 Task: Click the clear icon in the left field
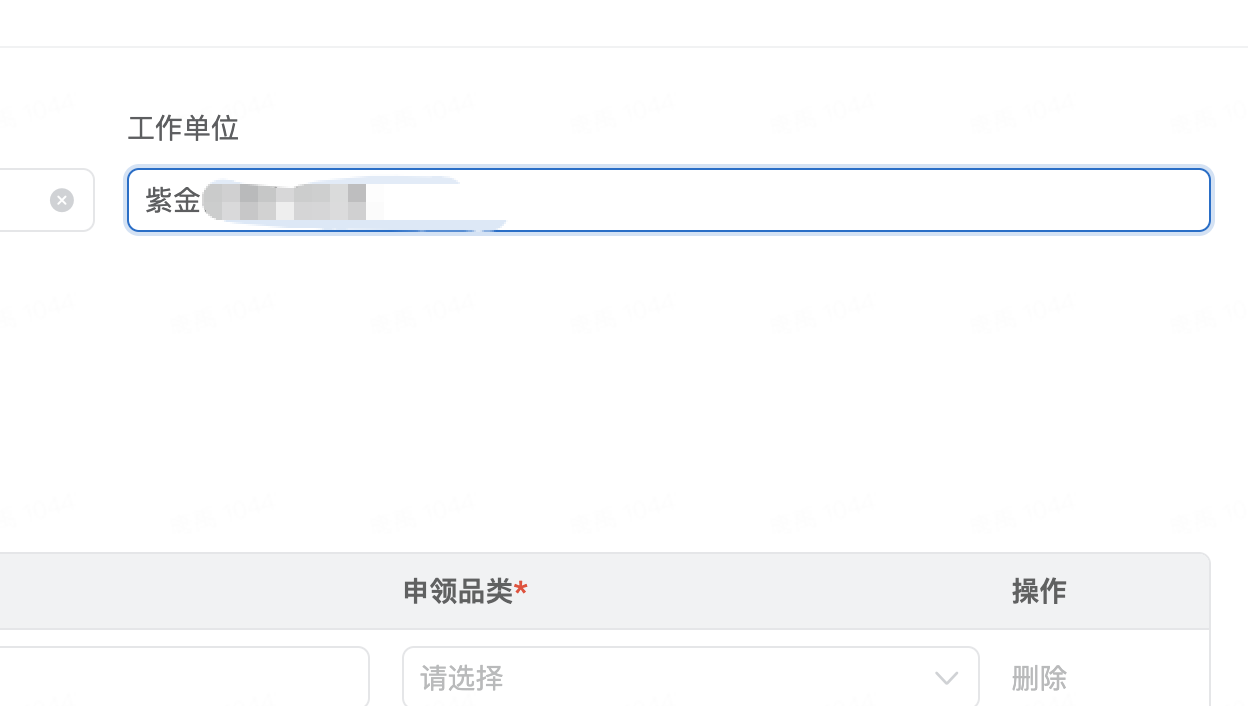coord(62,200)
